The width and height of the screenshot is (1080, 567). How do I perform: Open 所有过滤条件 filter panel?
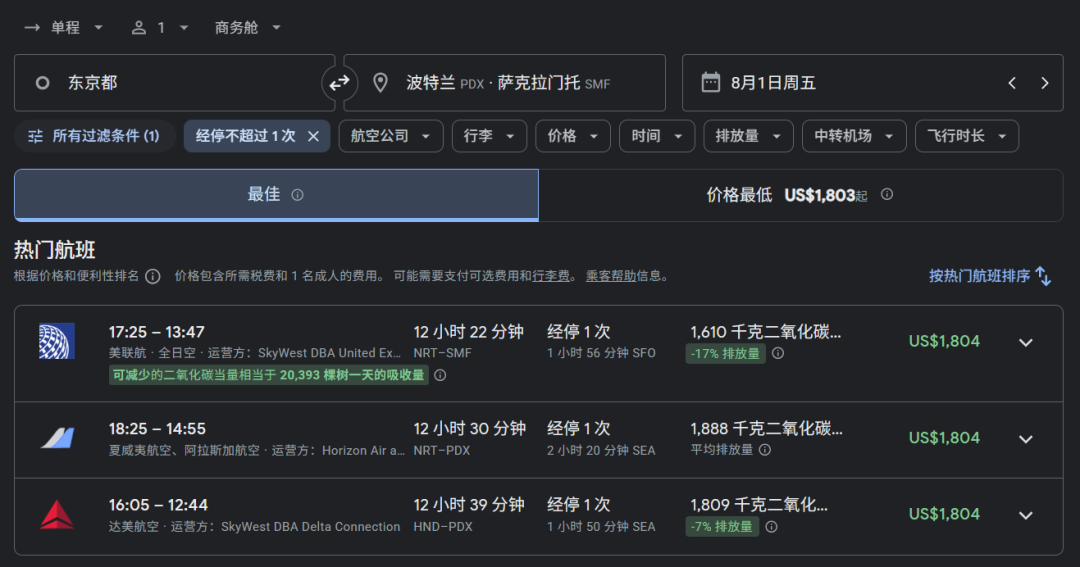tap(93, 136)
